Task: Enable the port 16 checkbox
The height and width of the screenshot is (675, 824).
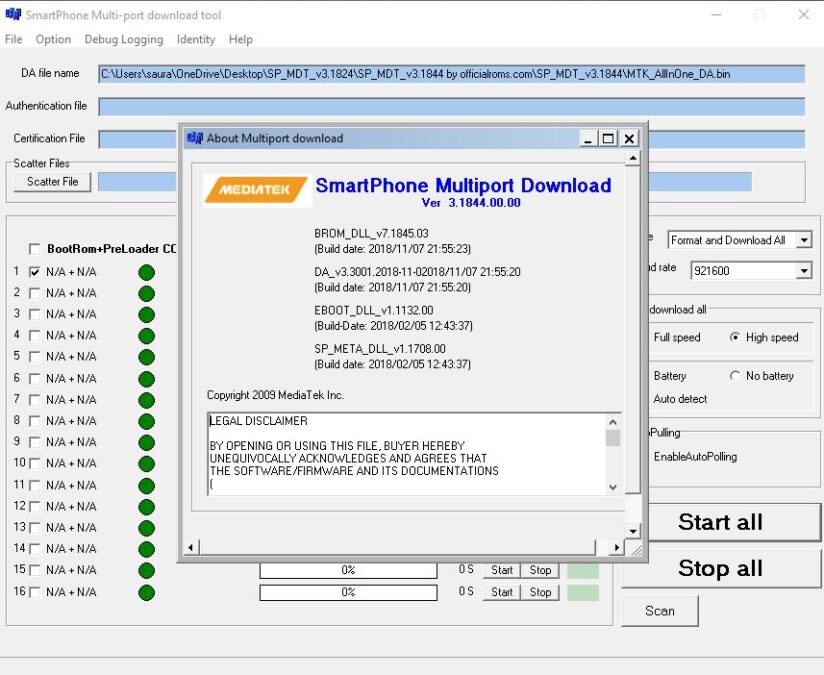Action: pyautogui.click(x=35, y=592)
